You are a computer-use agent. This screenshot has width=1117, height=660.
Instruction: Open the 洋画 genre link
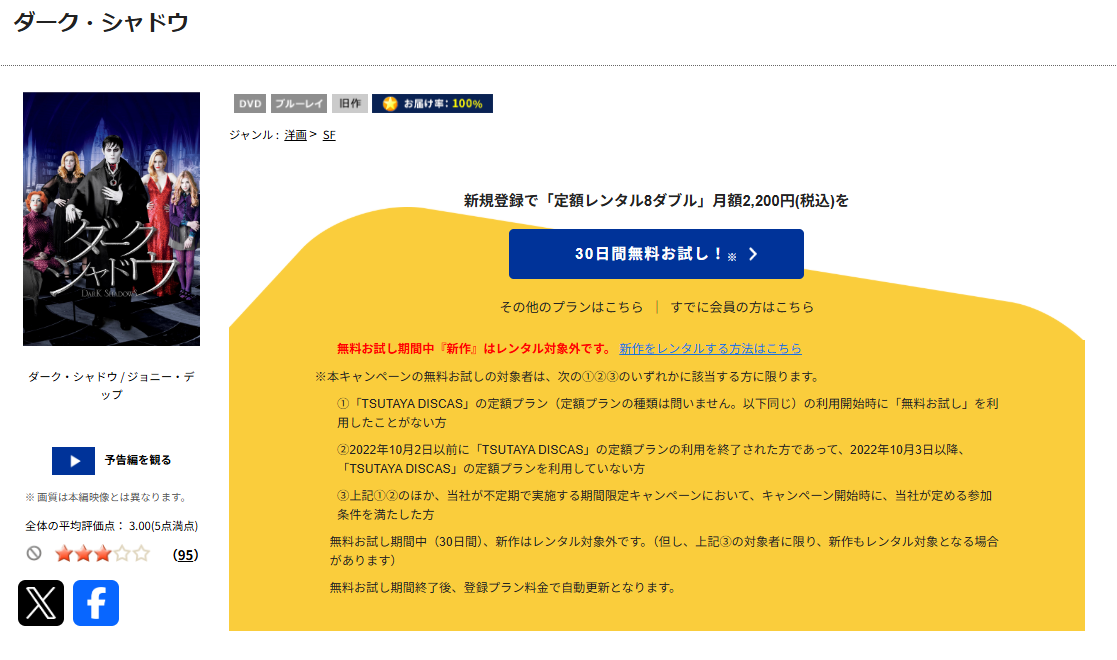(x=296, y=135)
